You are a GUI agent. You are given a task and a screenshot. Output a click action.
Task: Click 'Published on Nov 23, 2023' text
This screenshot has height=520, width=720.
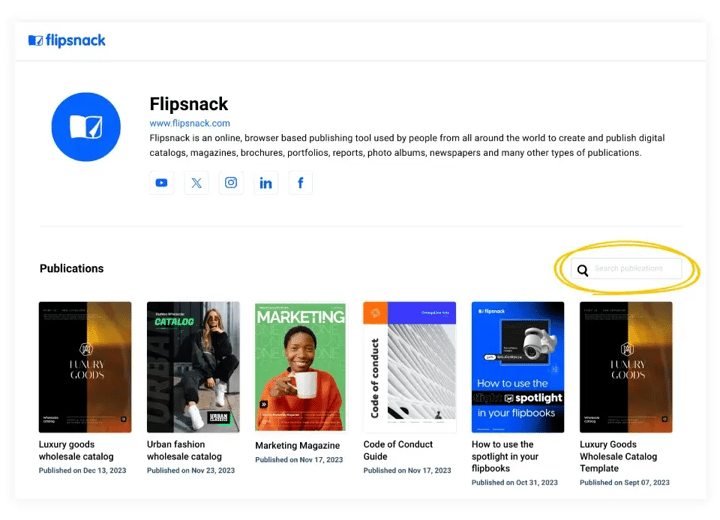coord(191,470)
